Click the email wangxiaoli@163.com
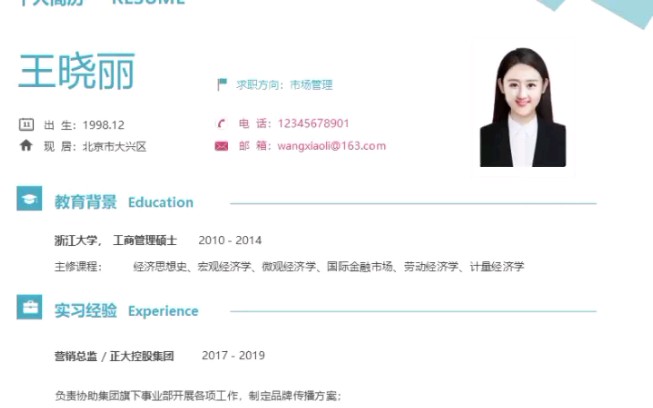The image size is (653, 408). (331, 146)
